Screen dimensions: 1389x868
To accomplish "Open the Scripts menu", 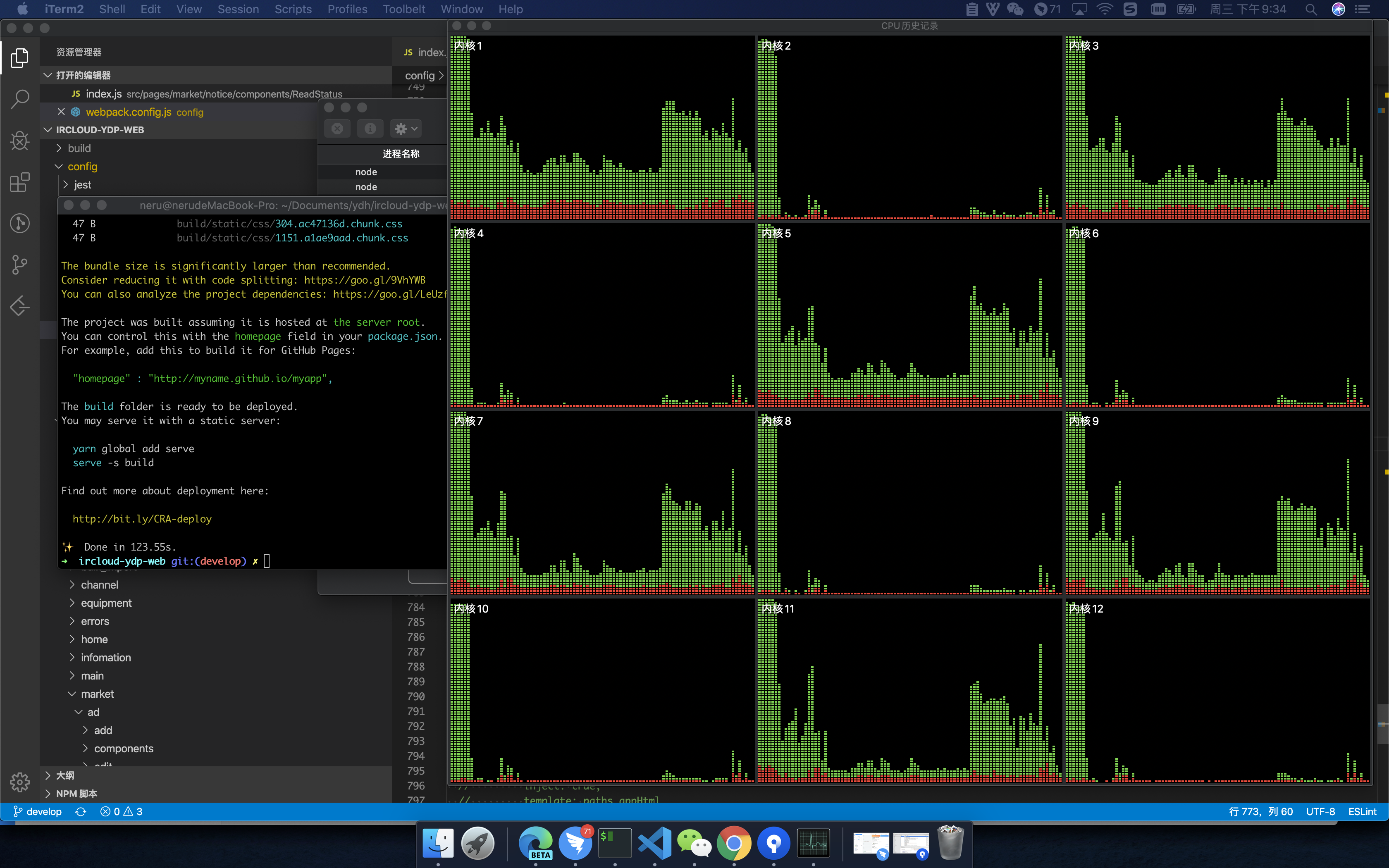I will pos(293,9).
